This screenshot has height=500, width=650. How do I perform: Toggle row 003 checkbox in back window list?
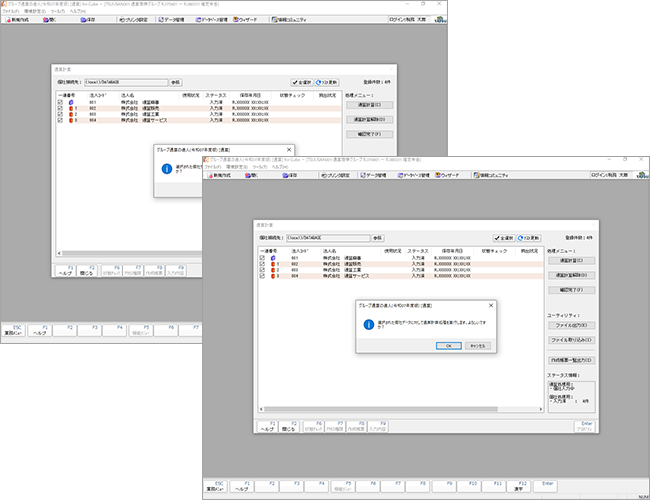coord(60,114)
